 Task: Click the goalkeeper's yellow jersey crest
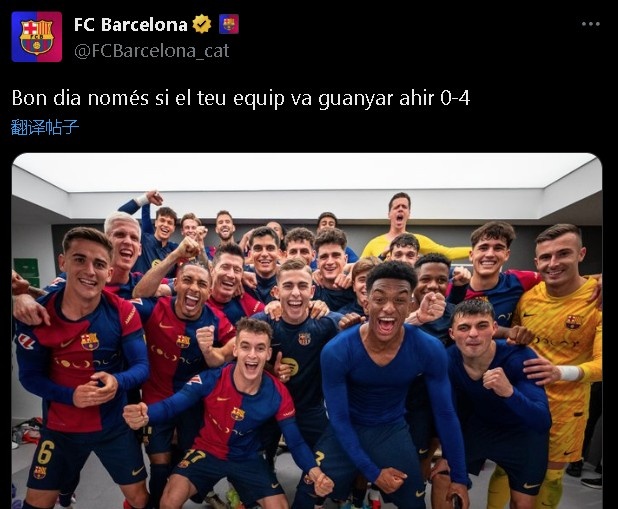573,322
